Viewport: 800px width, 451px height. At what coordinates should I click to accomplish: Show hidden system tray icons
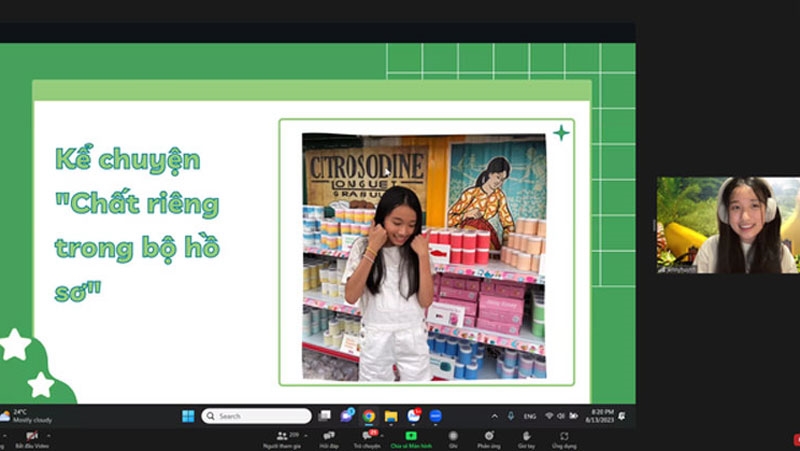coord(494,416)
